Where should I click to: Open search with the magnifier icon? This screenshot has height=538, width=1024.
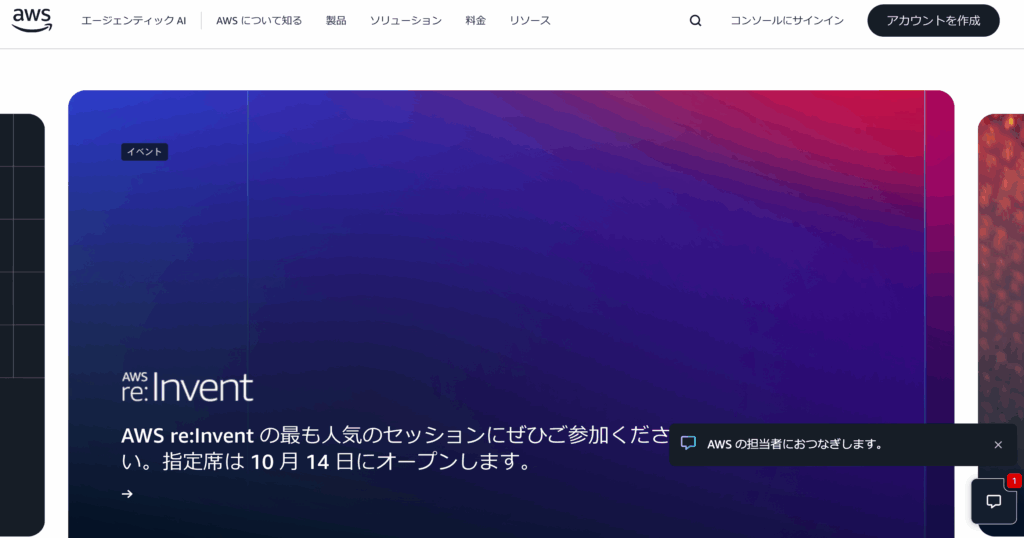(x=695, y=21)
